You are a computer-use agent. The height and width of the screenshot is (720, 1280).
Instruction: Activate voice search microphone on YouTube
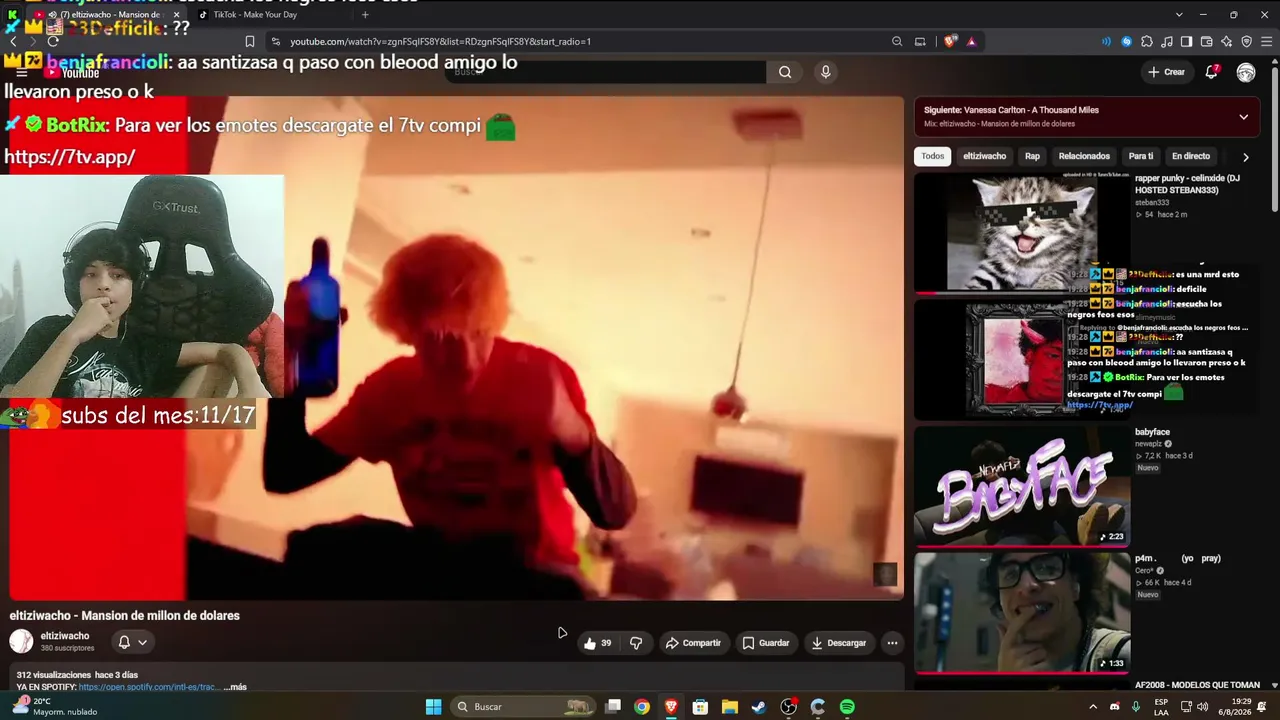click(x=825, y=72)
